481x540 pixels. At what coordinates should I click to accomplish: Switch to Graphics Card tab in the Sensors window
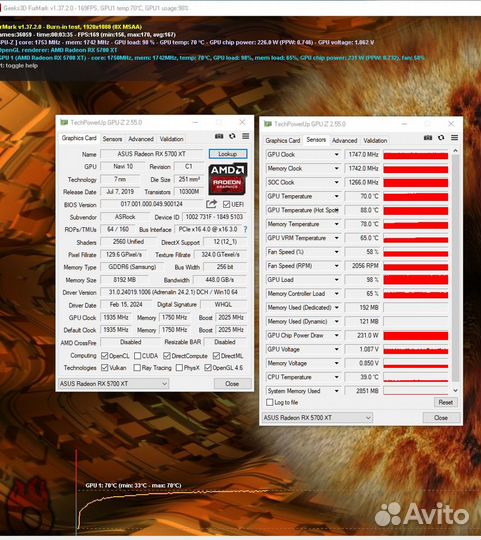(x=283, y=141)
